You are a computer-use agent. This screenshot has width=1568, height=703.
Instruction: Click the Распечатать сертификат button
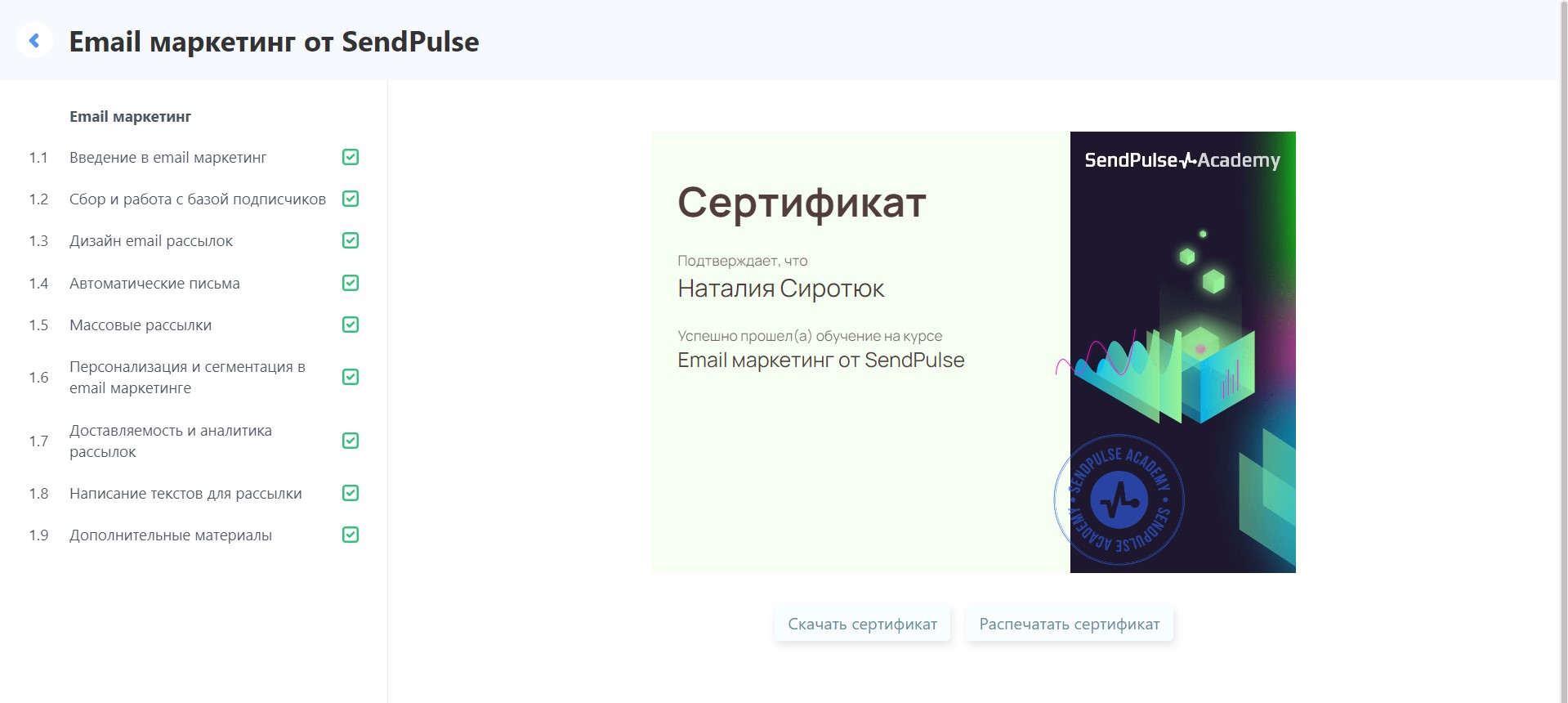1070,624
